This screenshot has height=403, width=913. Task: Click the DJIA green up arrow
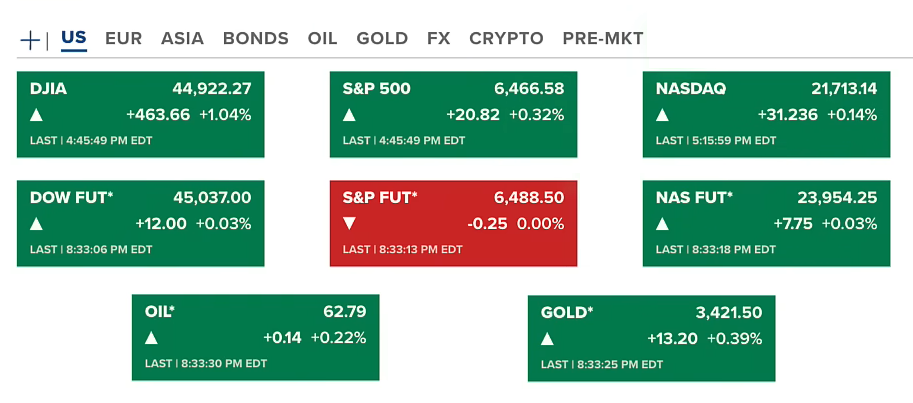click(x=37, y=115)
